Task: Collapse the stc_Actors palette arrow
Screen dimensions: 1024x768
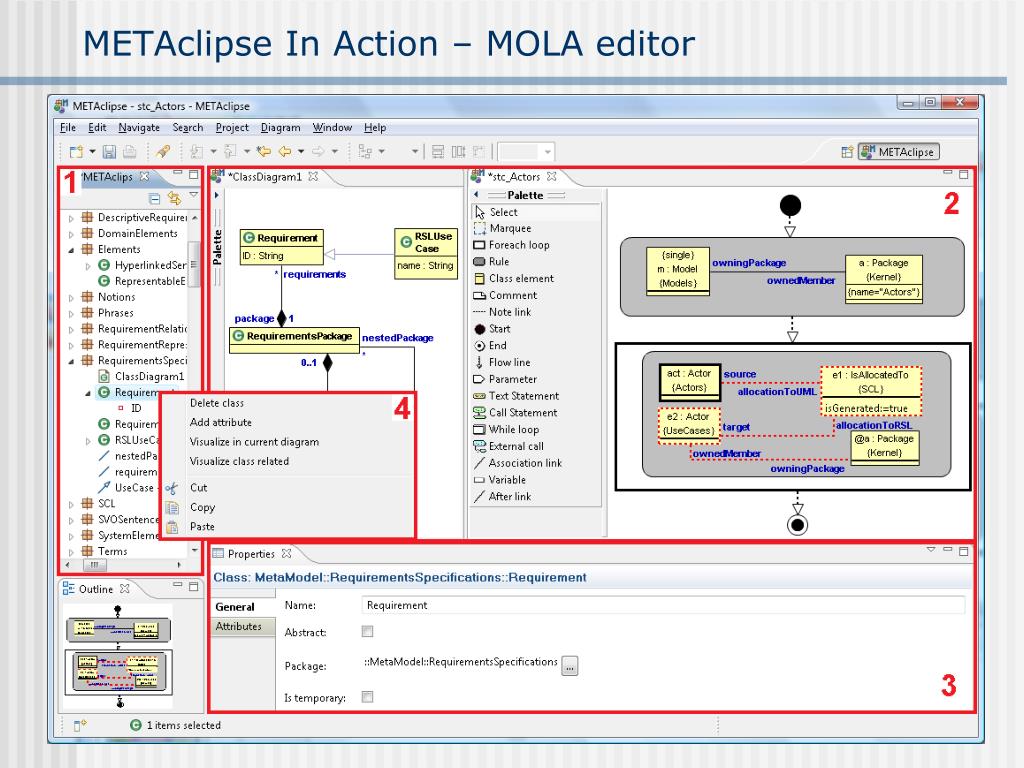Action: point(476,195)
